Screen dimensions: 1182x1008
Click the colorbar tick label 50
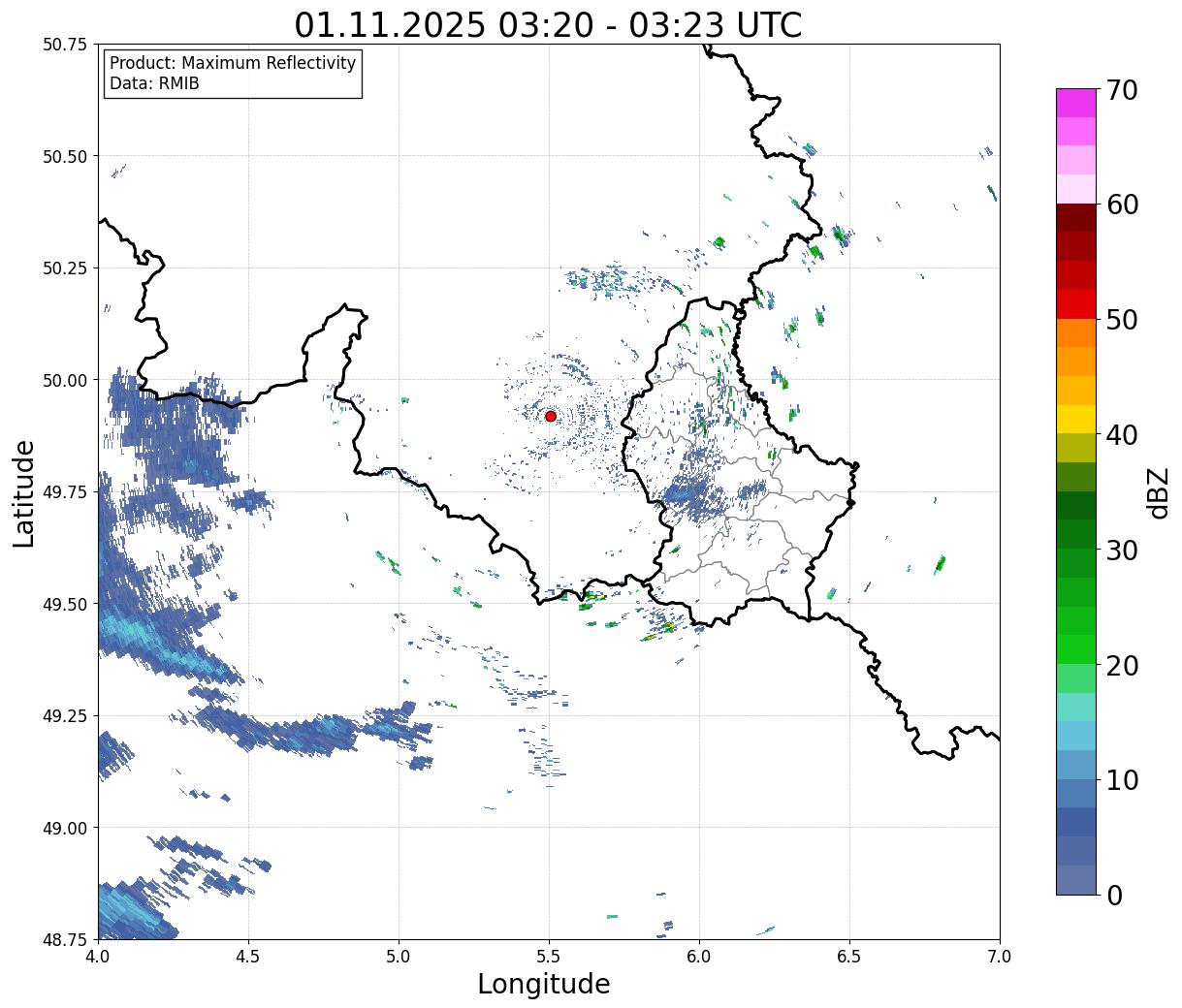(1122, 320)
